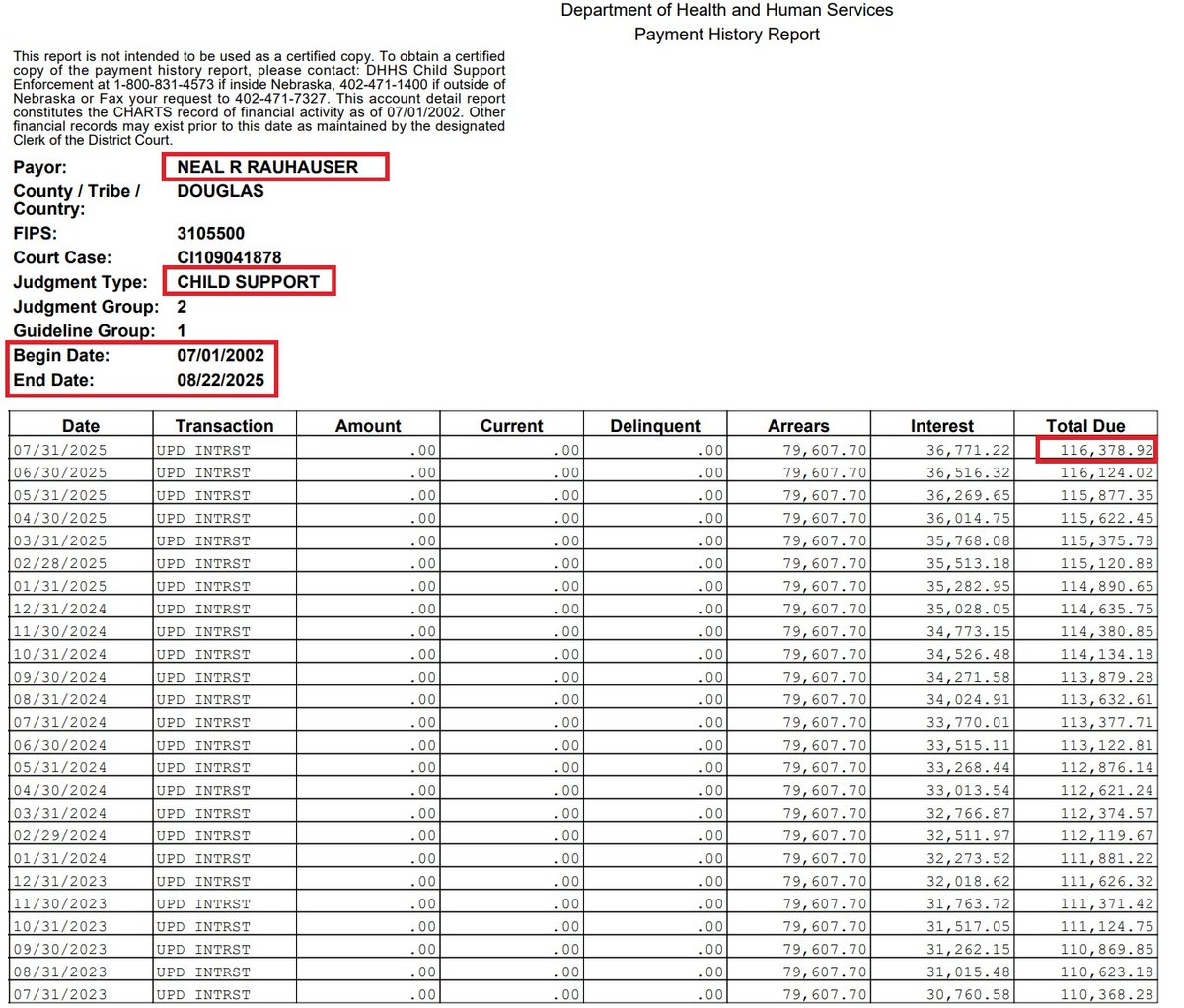
Task: Select total due value 112,119.67
Action: [1107, 835]
